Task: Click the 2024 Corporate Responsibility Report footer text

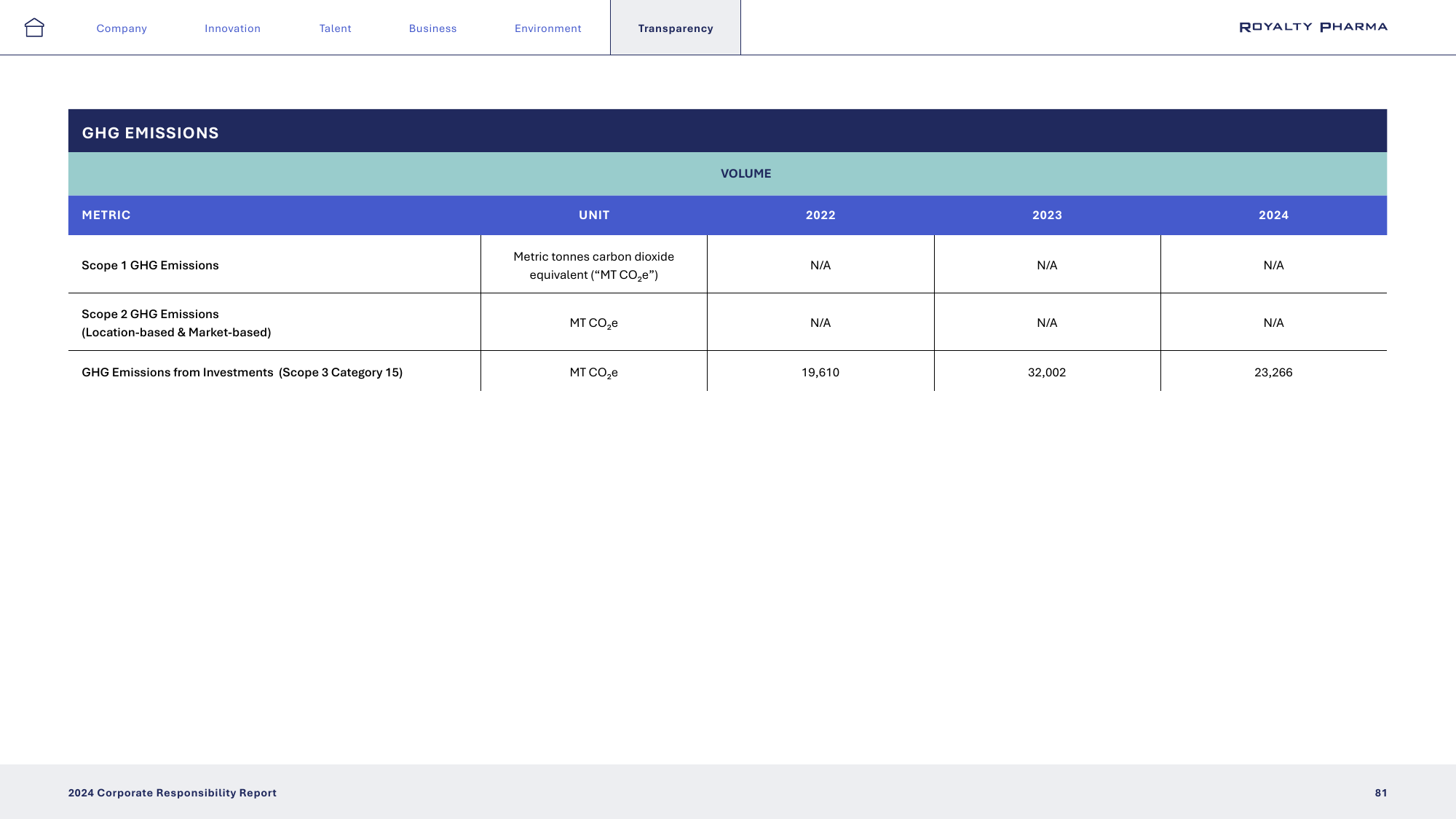Action: [173, 793]
